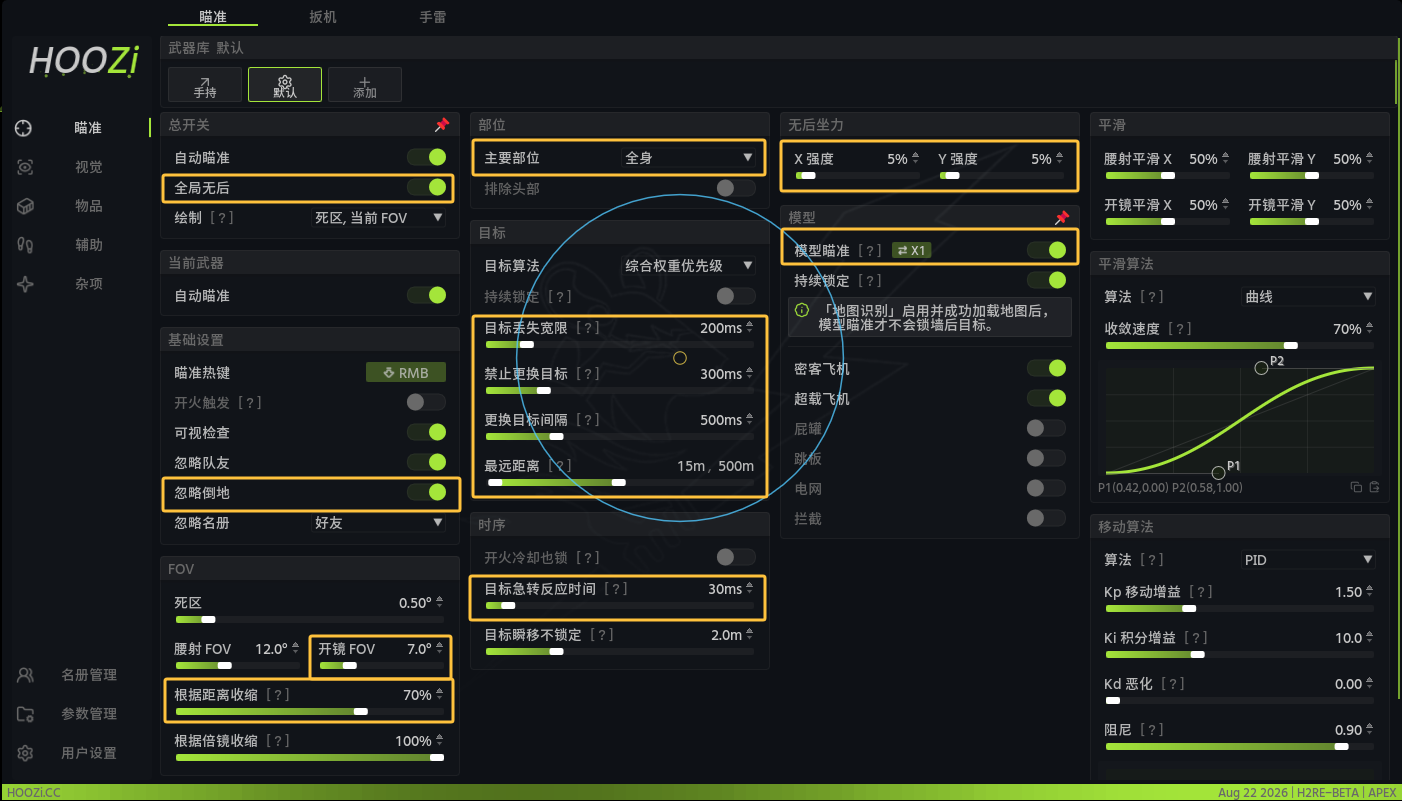Click the P2 control point on the curve
Viewport: 1402px width, 801px height.
1261,368
